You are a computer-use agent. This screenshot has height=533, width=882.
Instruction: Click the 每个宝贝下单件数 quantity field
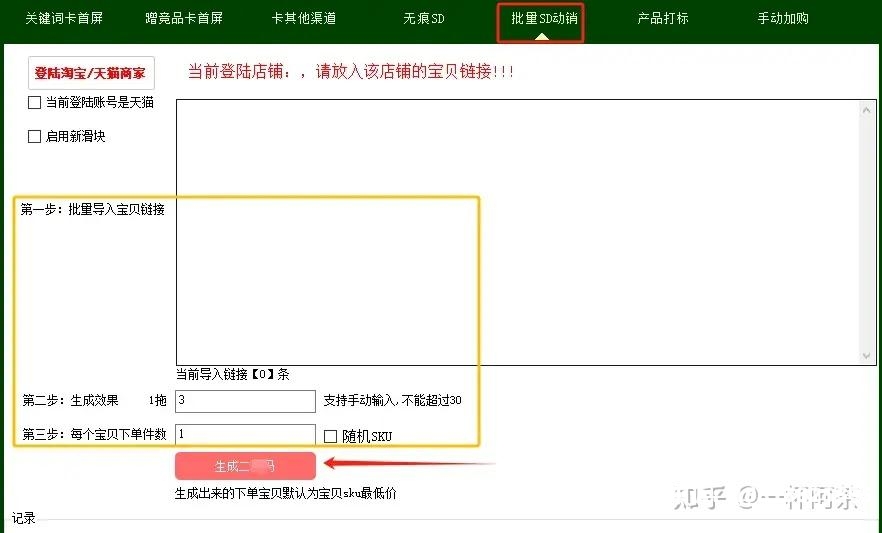[x=245, y=435]
